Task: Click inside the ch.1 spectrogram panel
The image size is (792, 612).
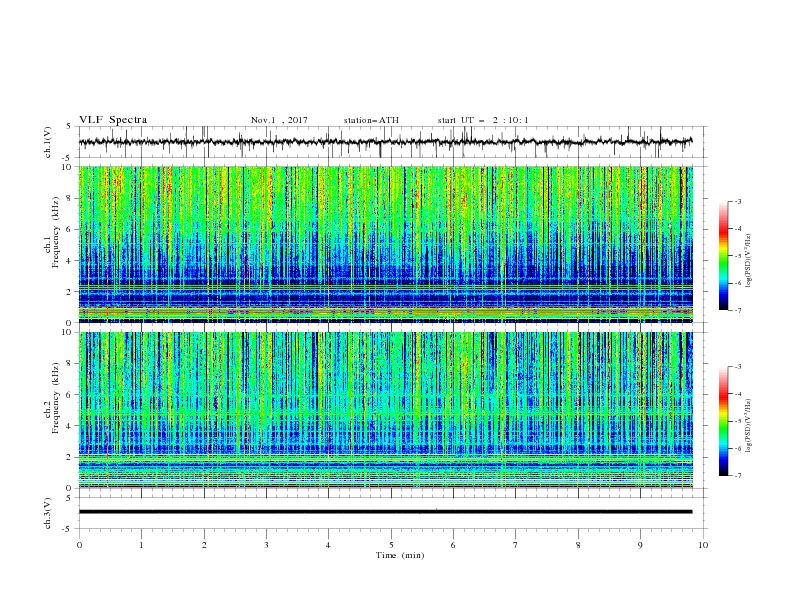Action: tap(386, 244)
